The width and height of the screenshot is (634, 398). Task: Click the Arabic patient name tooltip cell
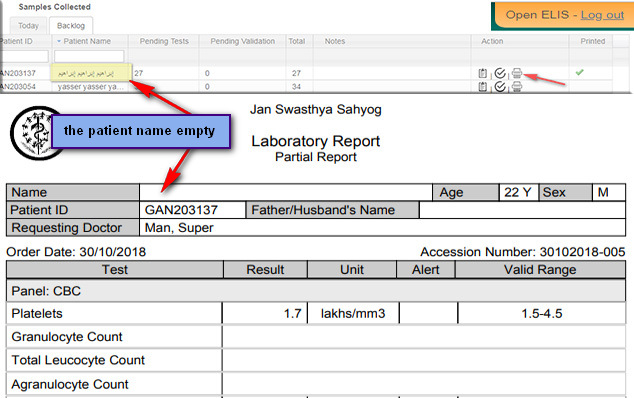pyautogui.click(x=91, y=73)
